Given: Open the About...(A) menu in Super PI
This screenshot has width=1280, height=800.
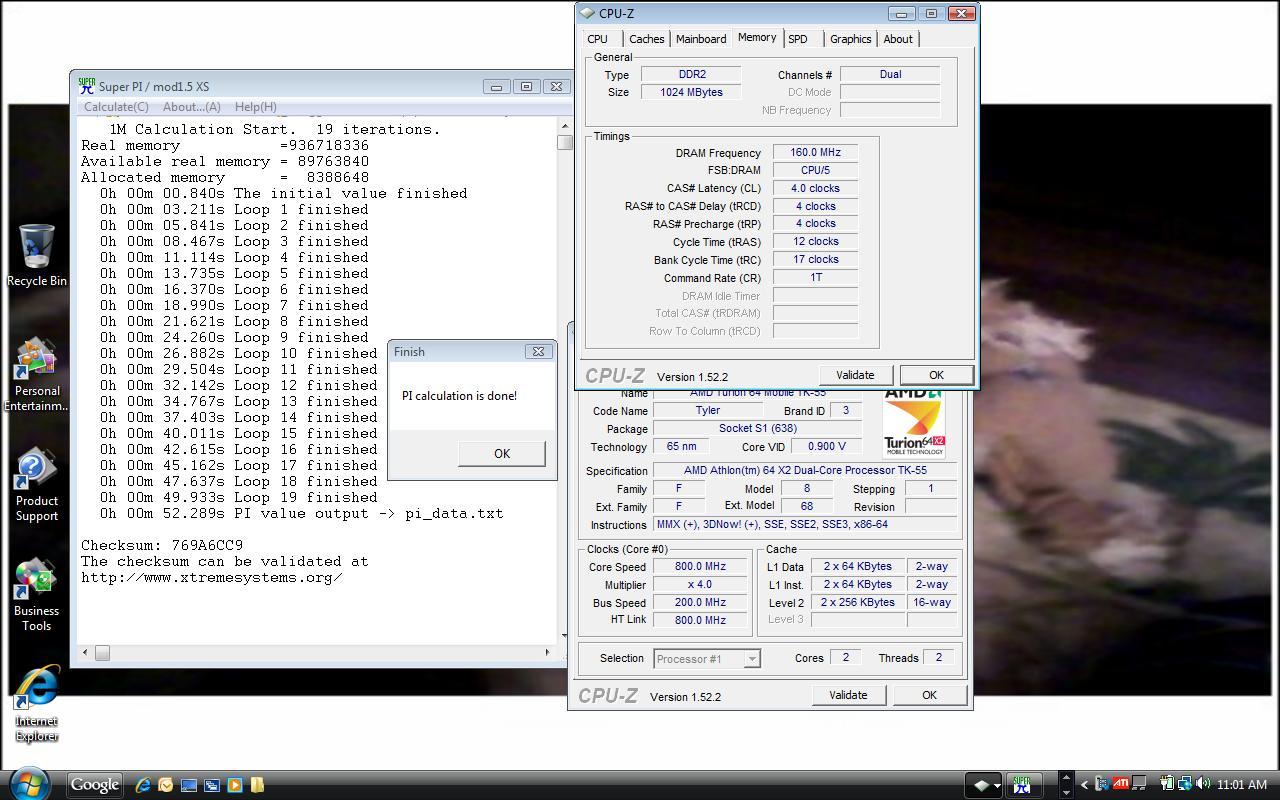Looking at the screenshot, I should point(191,107).
